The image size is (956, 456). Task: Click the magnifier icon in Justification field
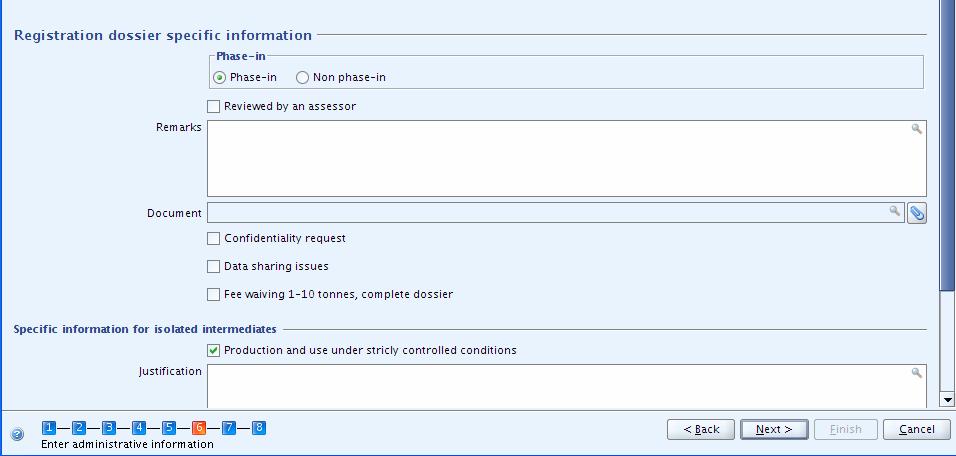point(916,372)
